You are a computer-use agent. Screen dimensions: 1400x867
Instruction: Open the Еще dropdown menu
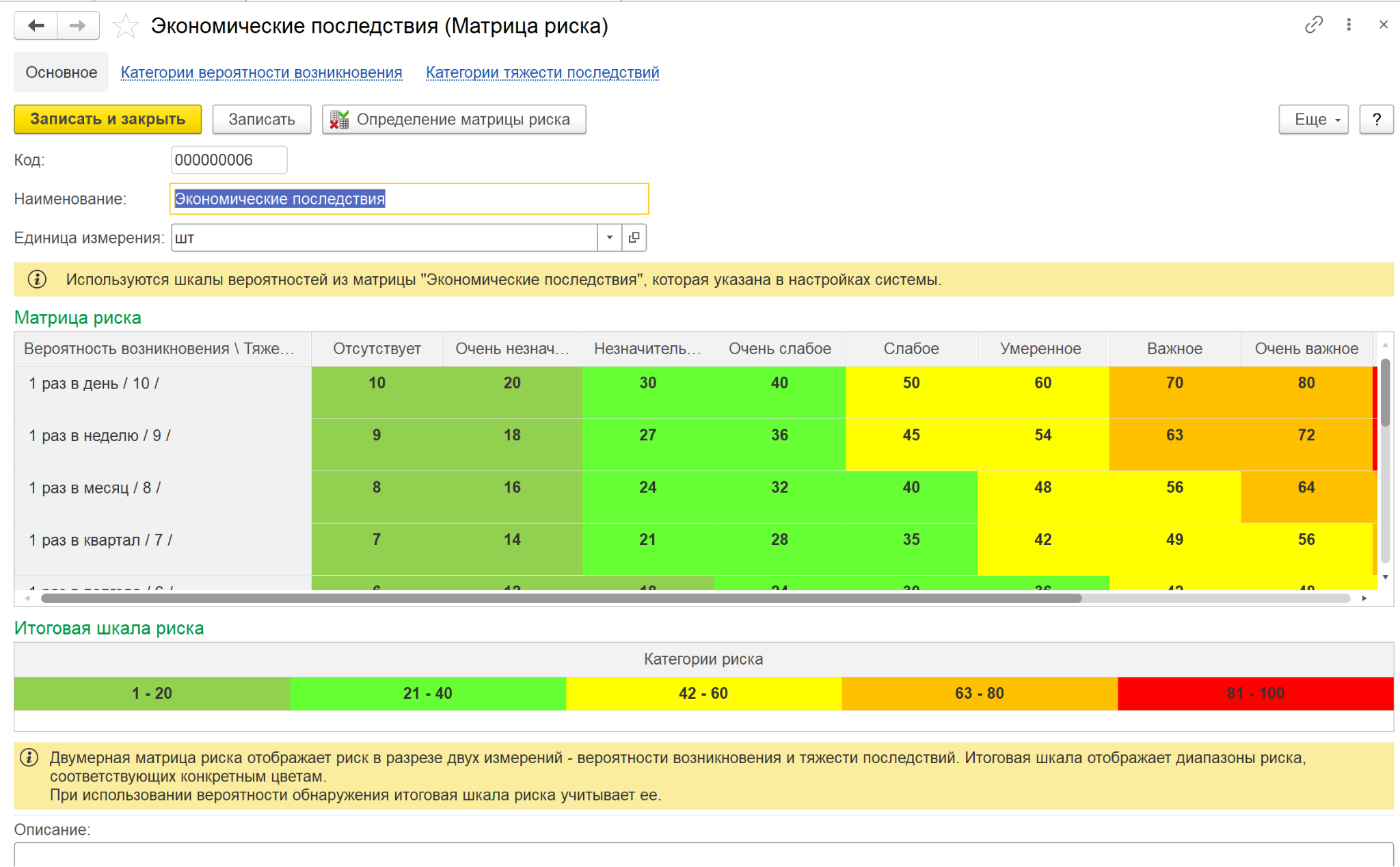click(1313, 120)
